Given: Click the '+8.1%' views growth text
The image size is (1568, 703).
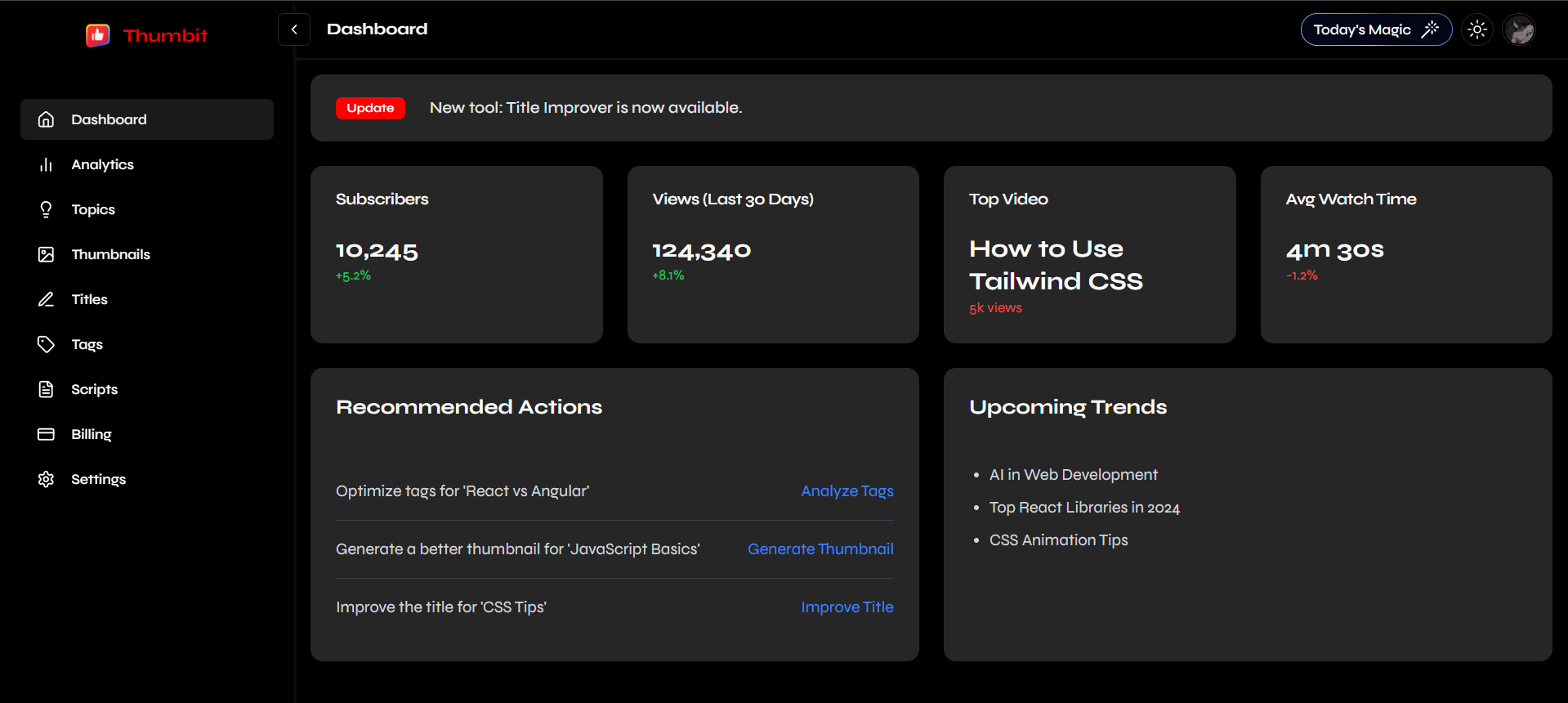Looking at the screenshot, I should pos(668,275).
